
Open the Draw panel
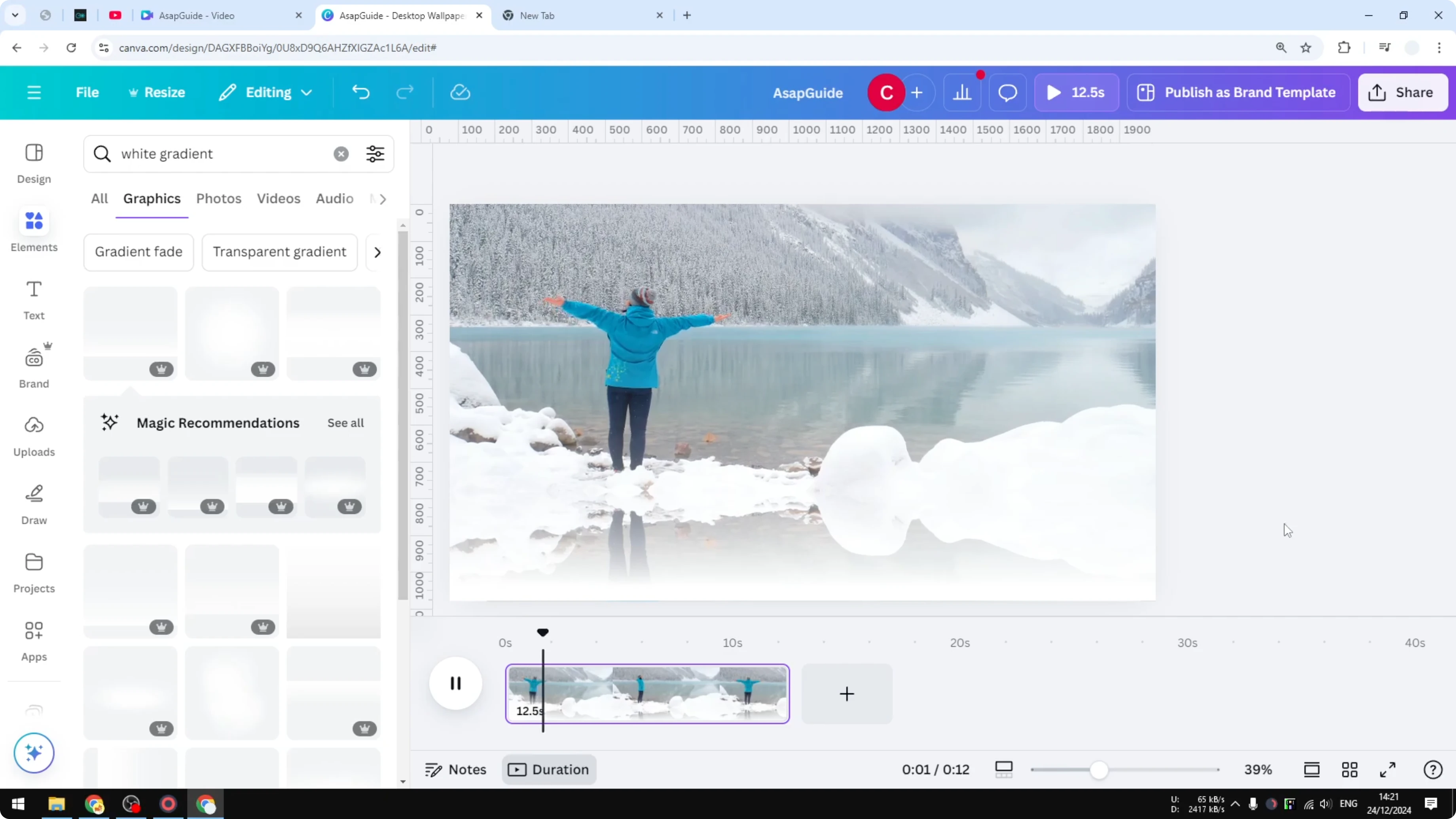tap(33, 503)
